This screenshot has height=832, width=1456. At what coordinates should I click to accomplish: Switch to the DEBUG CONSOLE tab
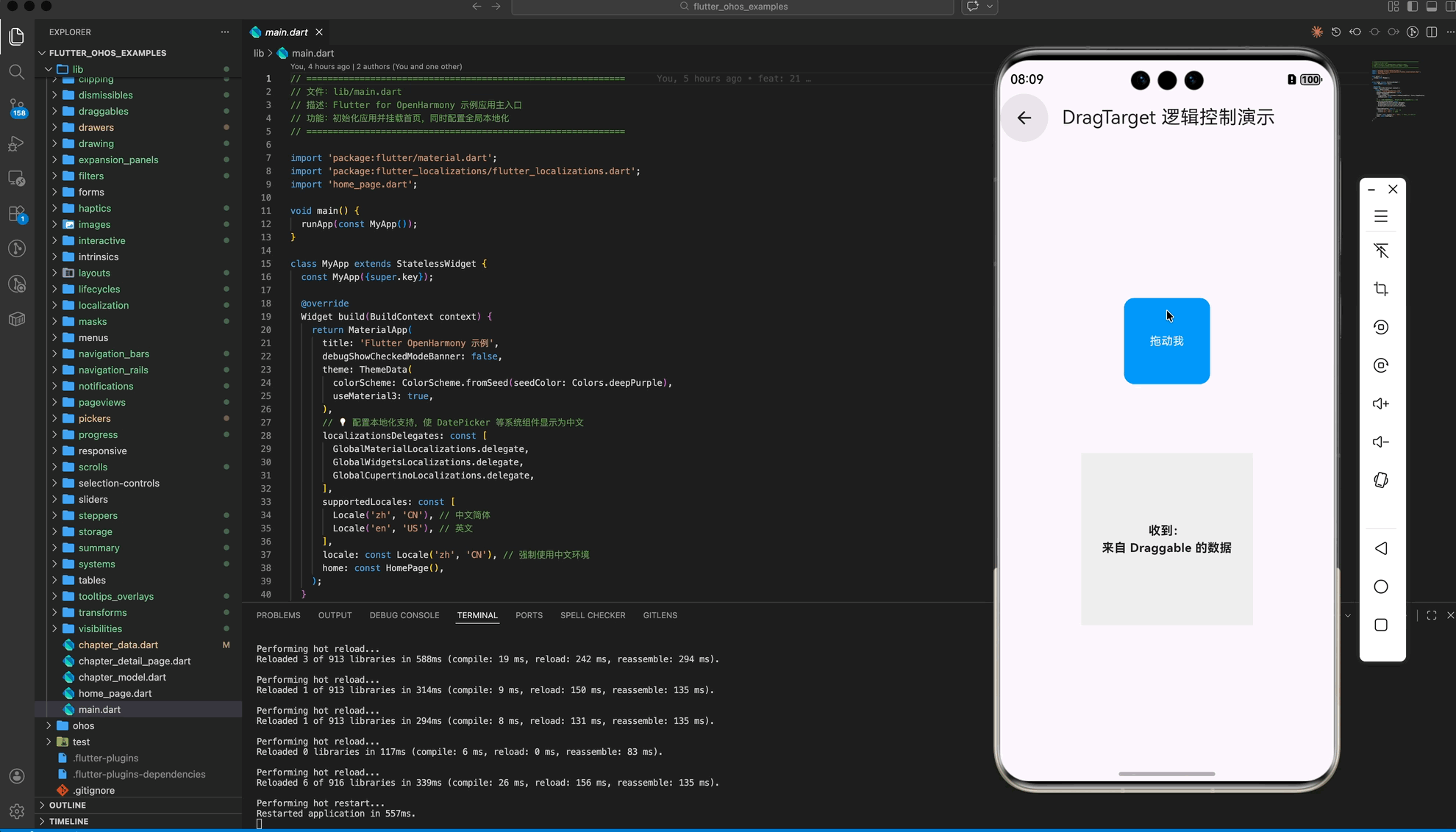pos(404,615)
